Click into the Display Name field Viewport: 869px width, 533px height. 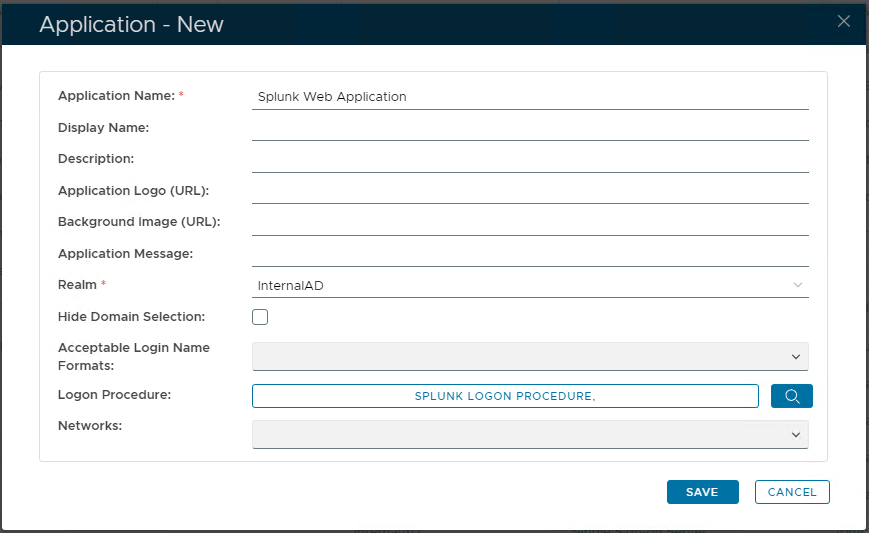(x=530, y=128)
